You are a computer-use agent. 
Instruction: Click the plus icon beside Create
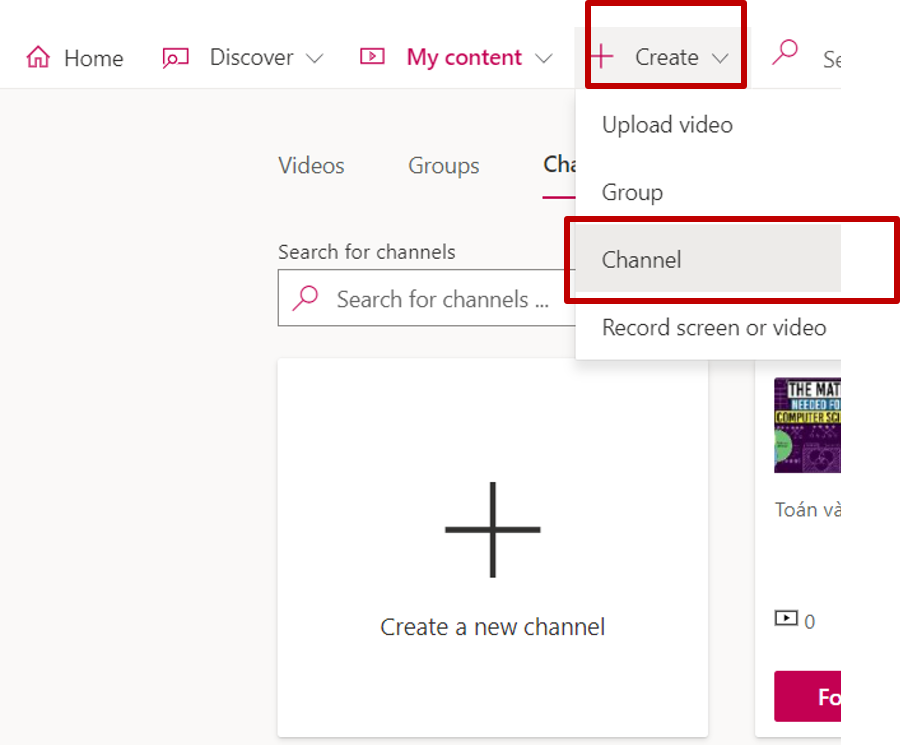[601, 57]
